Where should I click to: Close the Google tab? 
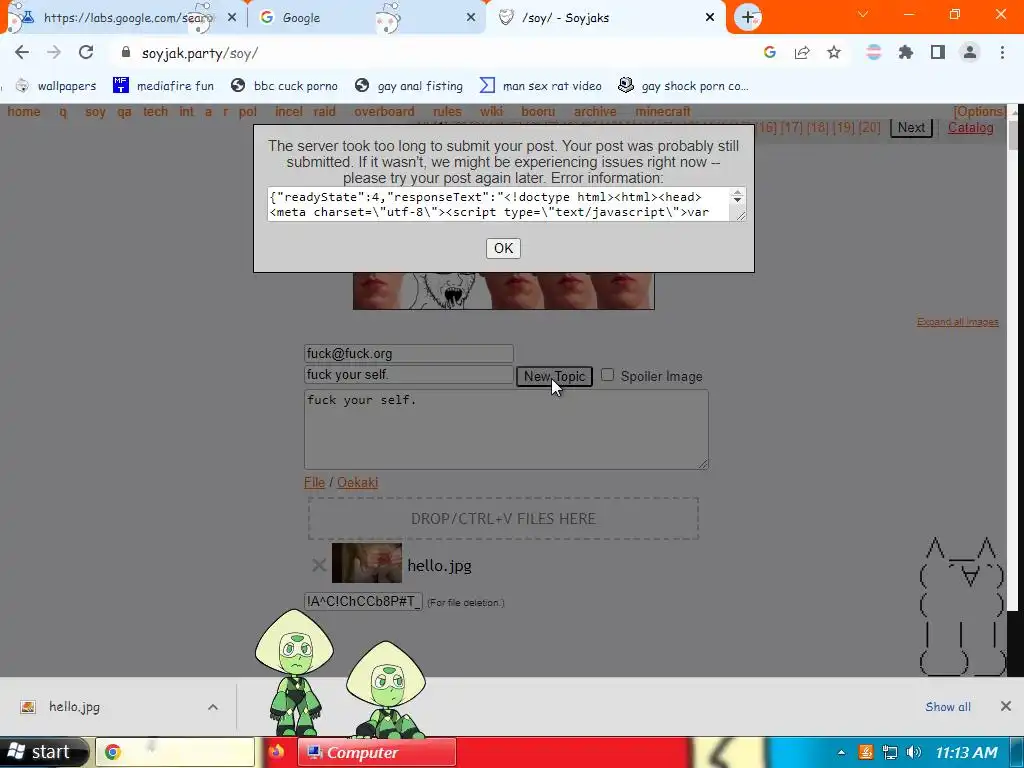tap(471, 18)
